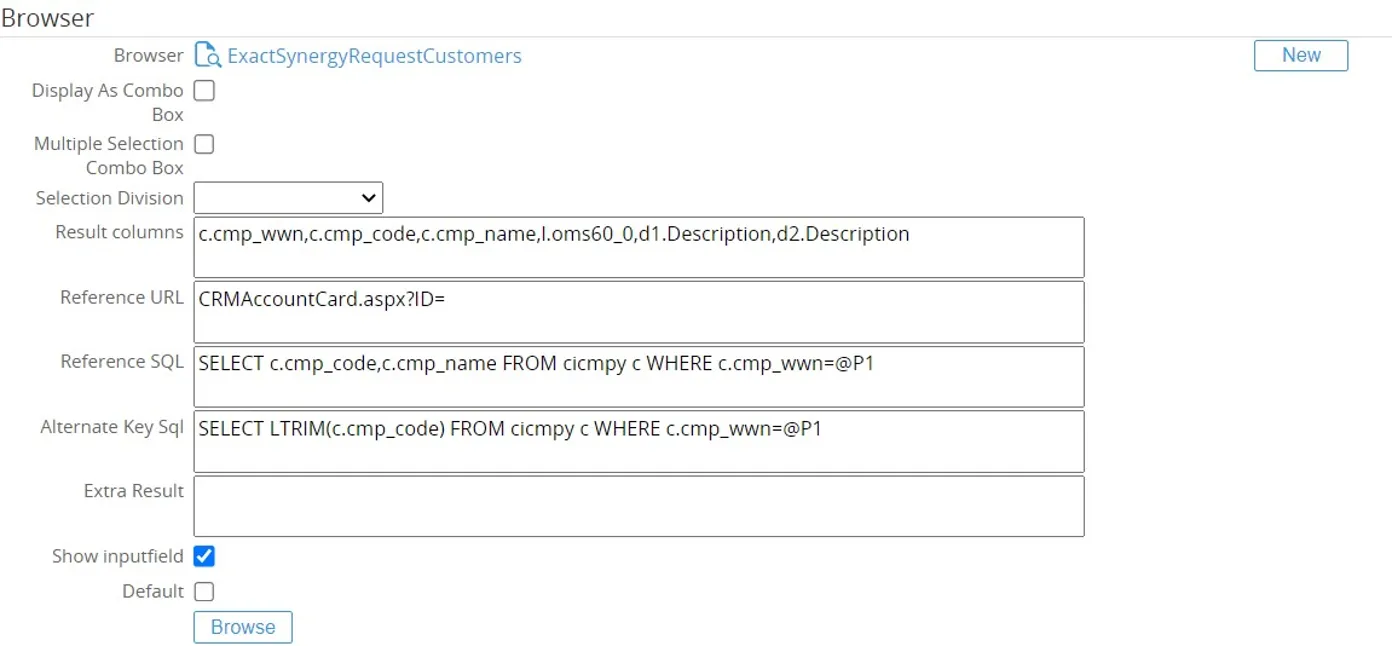Click the Browse button at the bottom
The width and height of the screenshot is (1392, 646).
[242, 627]
